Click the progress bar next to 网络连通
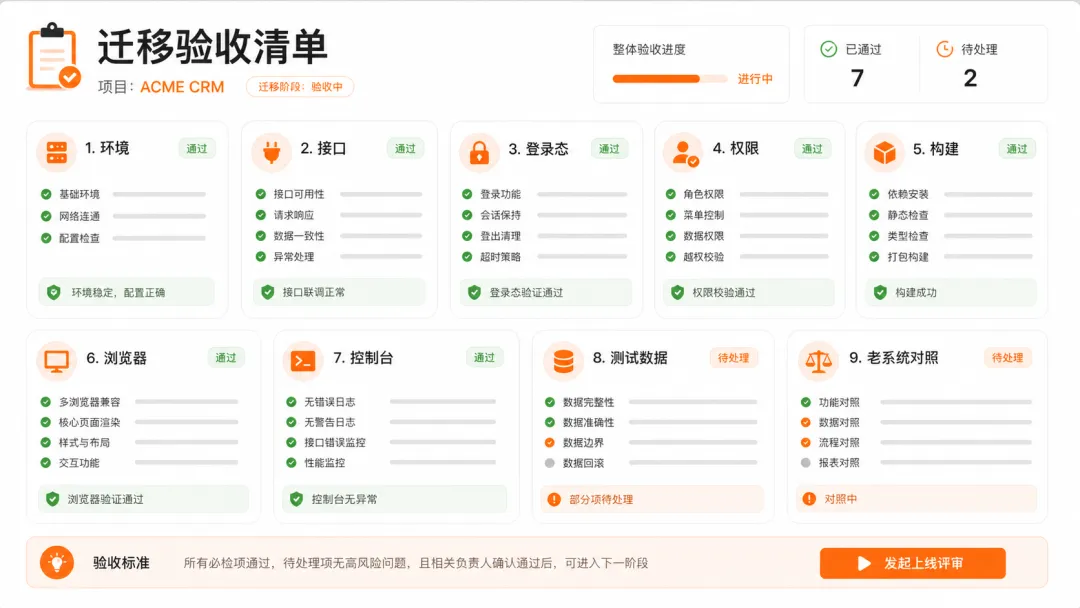 pos(159,216)
